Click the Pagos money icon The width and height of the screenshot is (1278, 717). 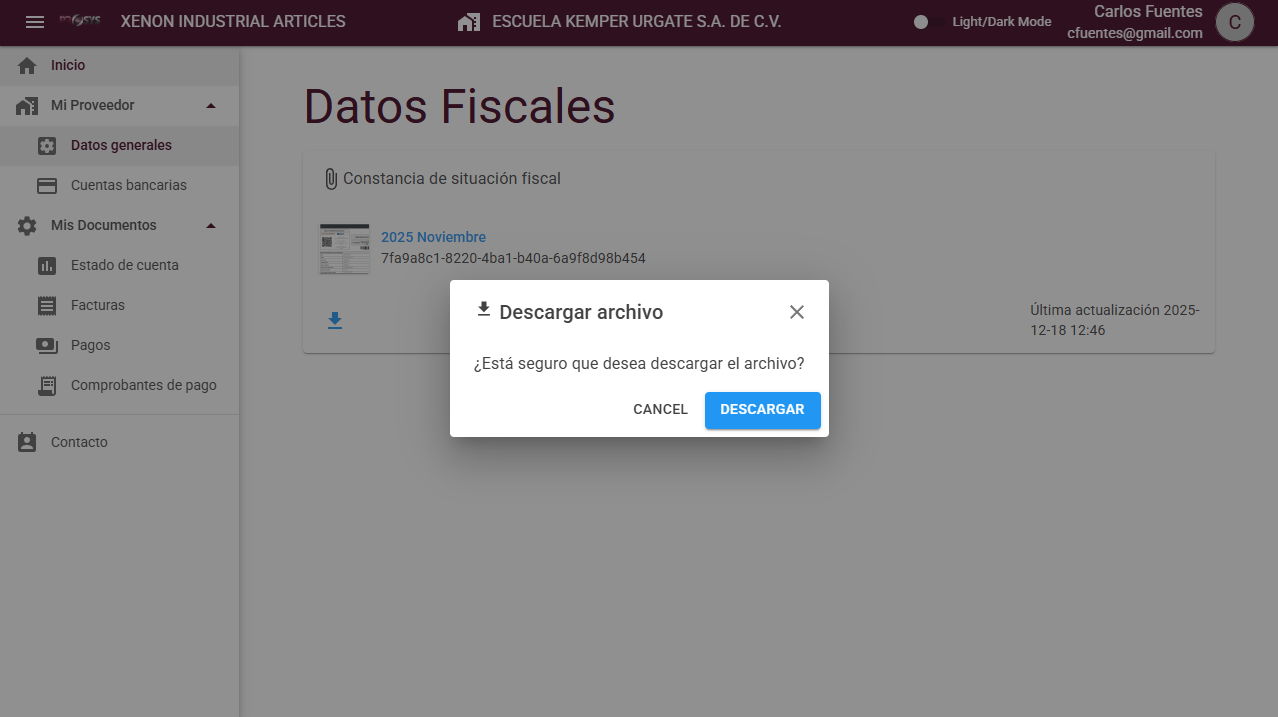click(47, 346)
